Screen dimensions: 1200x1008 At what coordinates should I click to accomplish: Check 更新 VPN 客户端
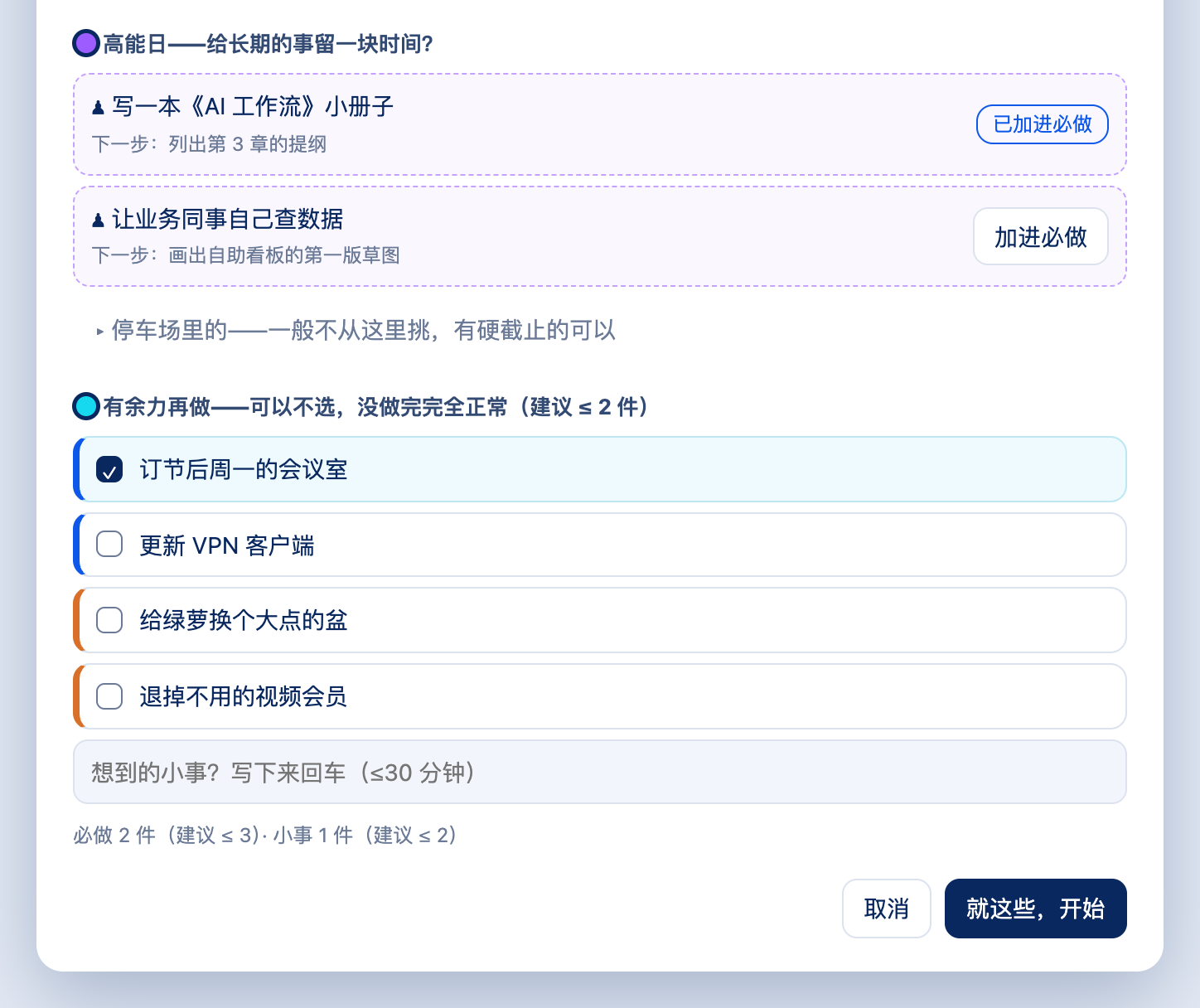click(x=109, y=545)
